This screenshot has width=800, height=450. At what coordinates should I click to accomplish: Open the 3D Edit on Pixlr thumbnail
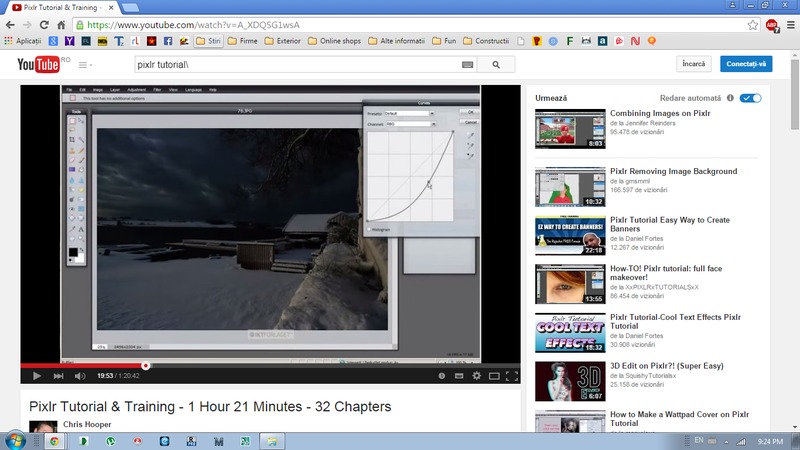(570, 381)
